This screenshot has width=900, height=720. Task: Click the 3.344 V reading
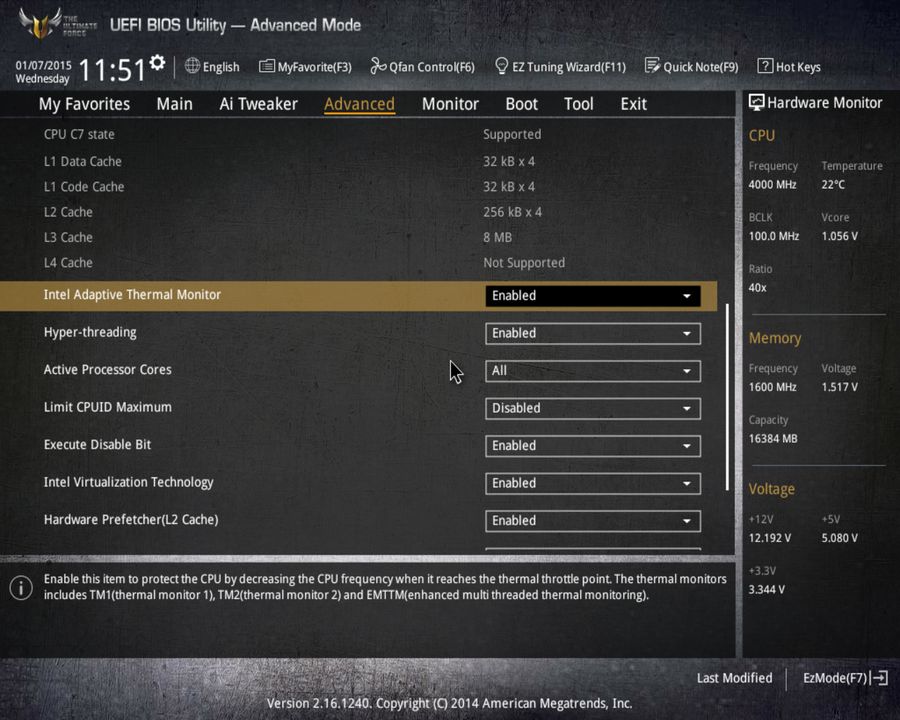point(766,590)
